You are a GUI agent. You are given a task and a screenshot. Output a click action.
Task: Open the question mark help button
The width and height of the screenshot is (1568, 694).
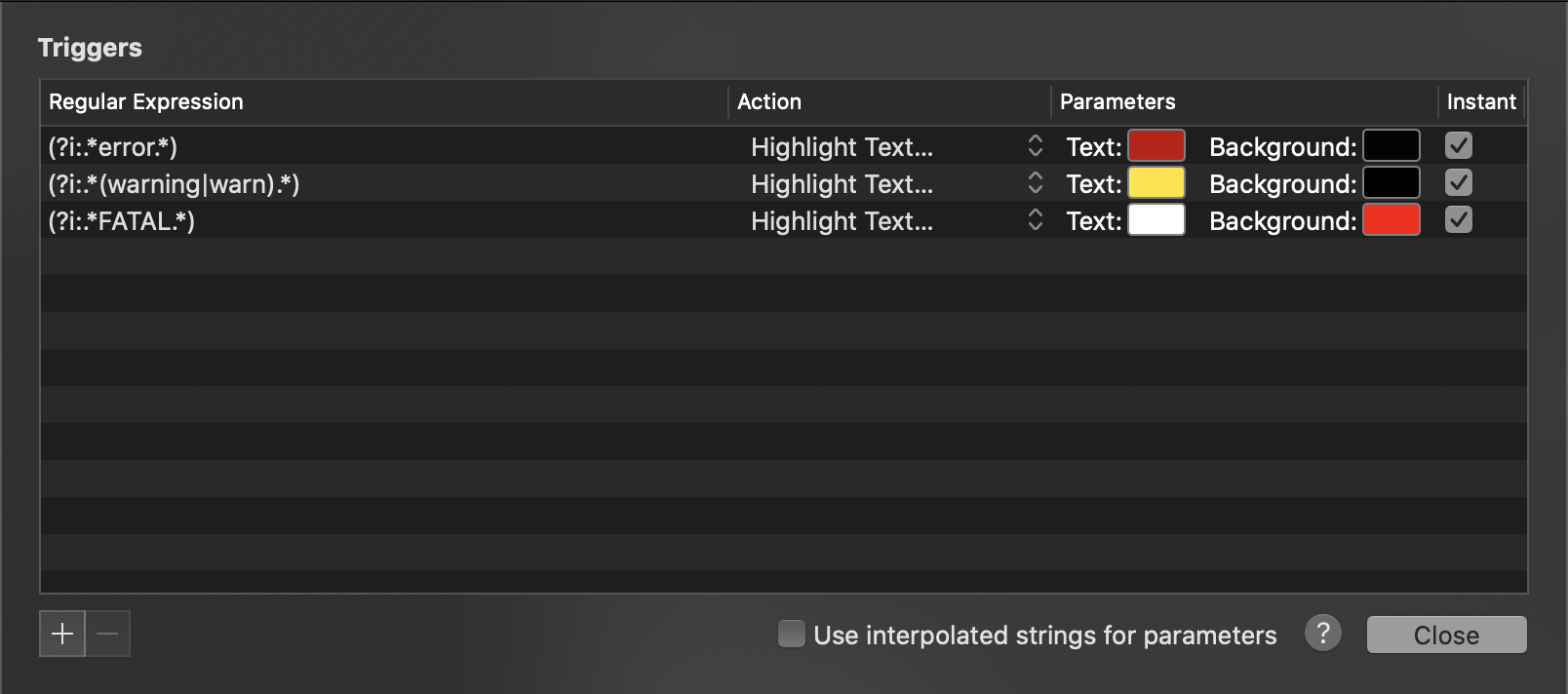pyautogui.click(x=1322, y=634)
